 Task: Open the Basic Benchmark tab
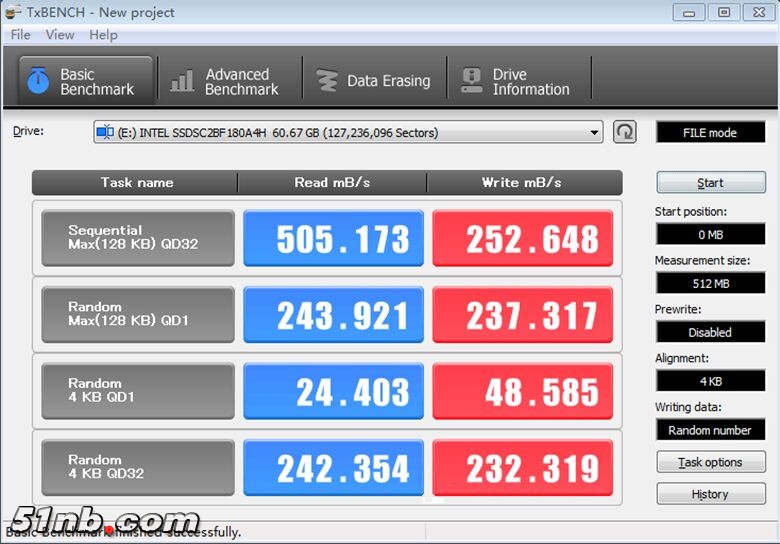[86, 81]
